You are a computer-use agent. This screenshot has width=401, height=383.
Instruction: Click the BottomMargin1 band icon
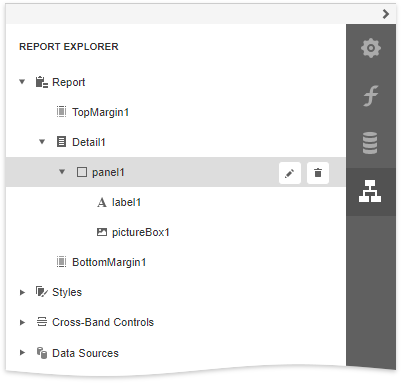61,262
